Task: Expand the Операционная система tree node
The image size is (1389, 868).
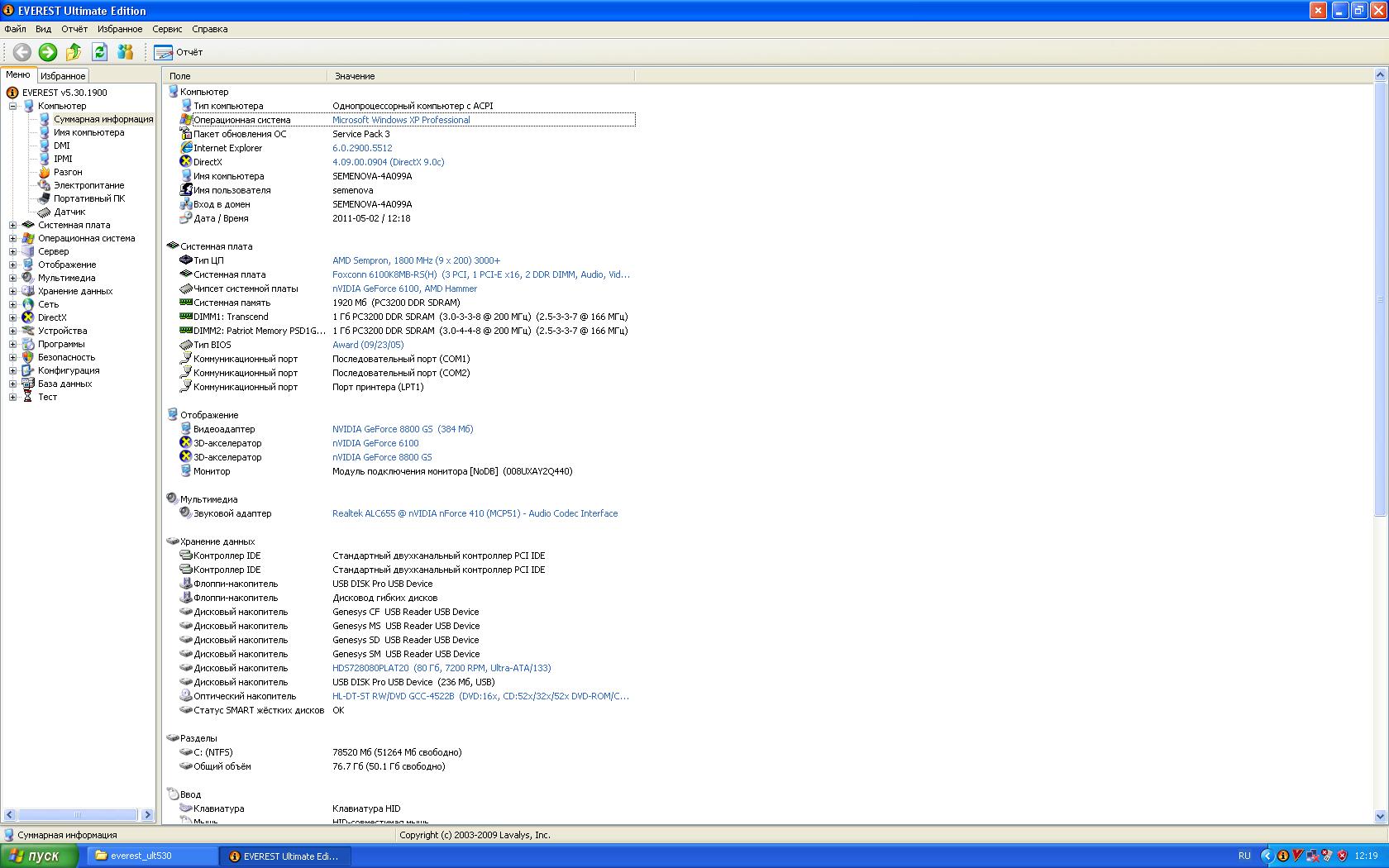Action: 12,238
